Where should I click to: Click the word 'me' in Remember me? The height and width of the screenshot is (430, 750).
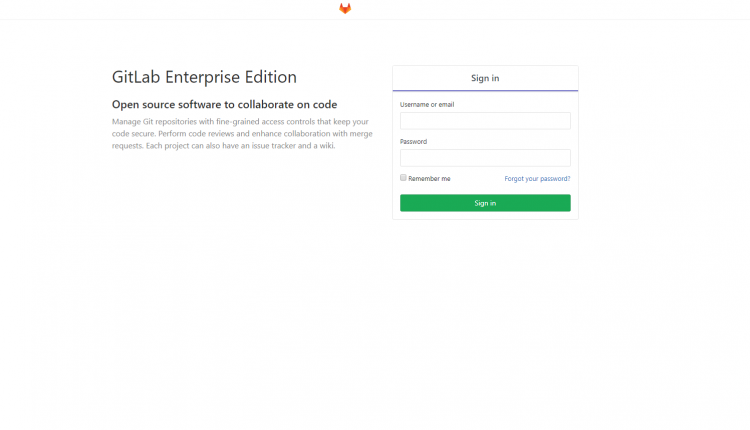(446, 179)
